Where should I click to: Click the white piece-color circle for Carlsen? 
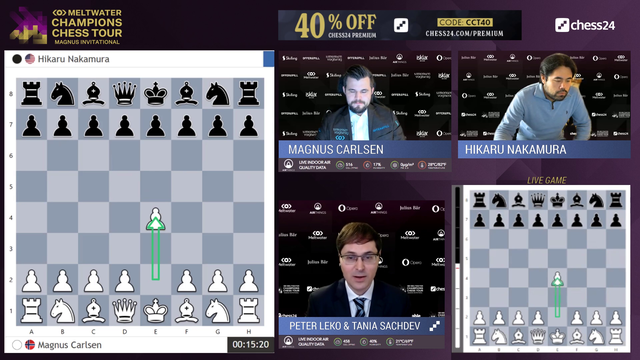(x=17, y=345)
